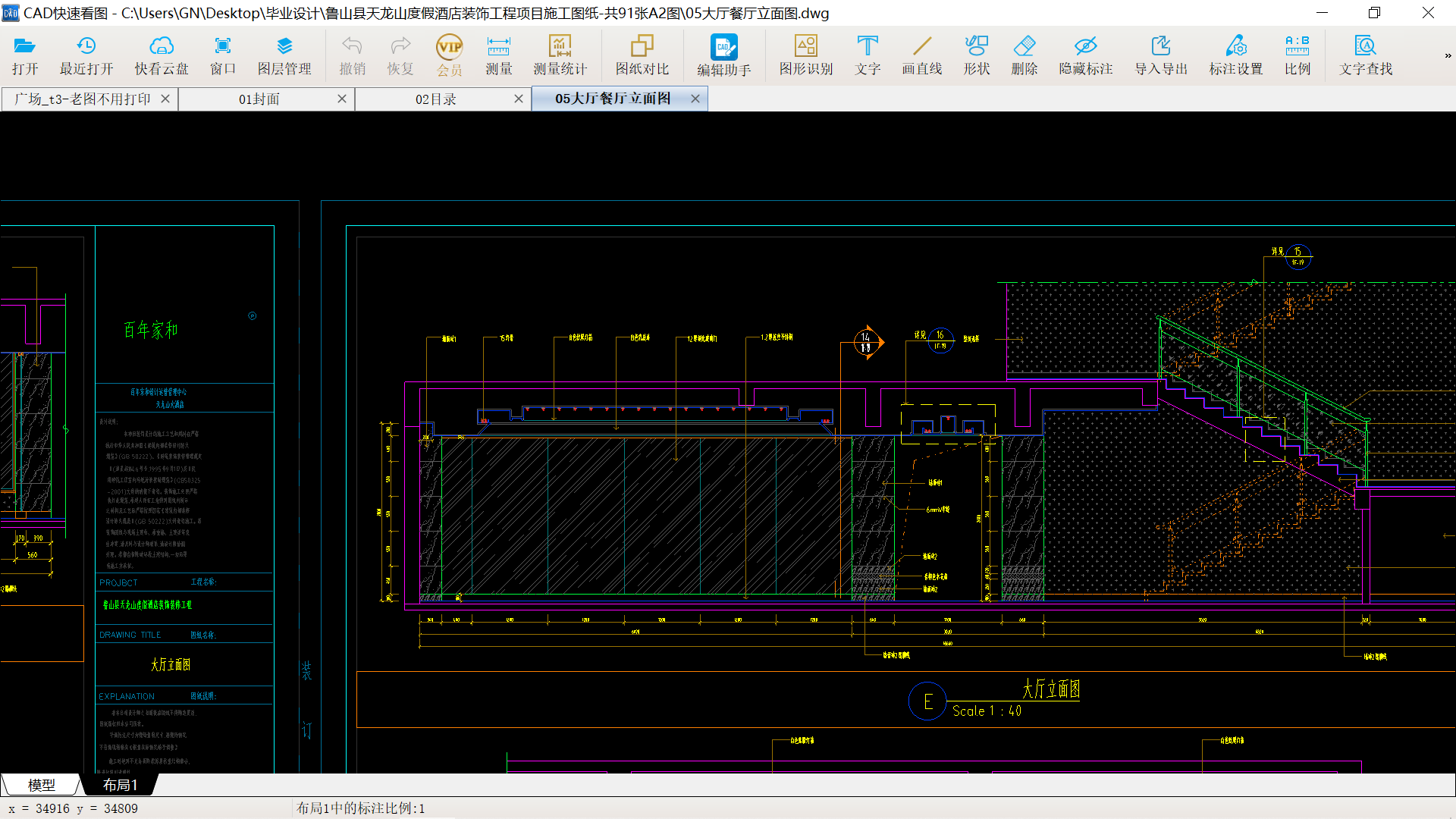Undo with the 撤销 arrow
This screenshot has height=819, width=1456.
click(x=352, y=55)
